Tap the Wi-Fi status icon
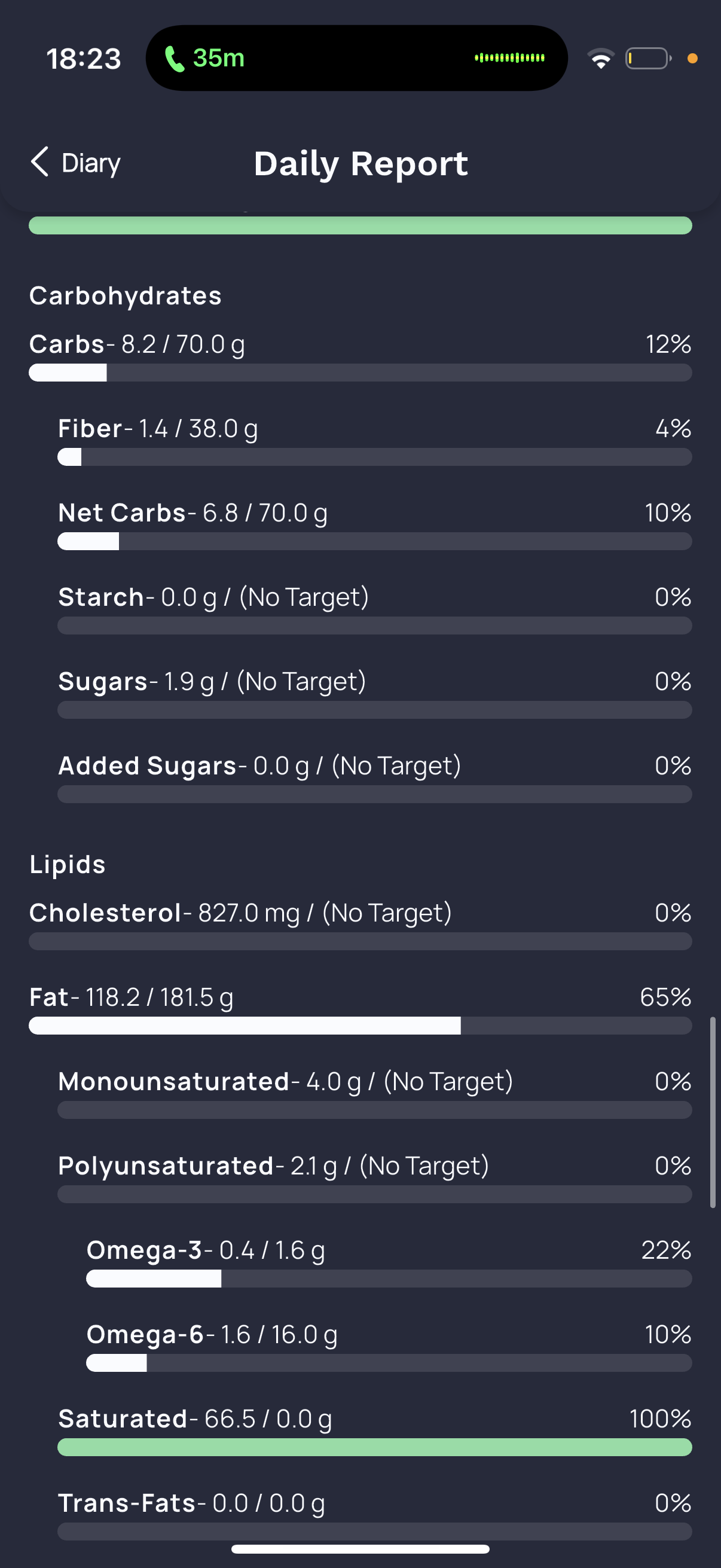Viewport: 721px width, 1568px height. (x=600, y=59)
